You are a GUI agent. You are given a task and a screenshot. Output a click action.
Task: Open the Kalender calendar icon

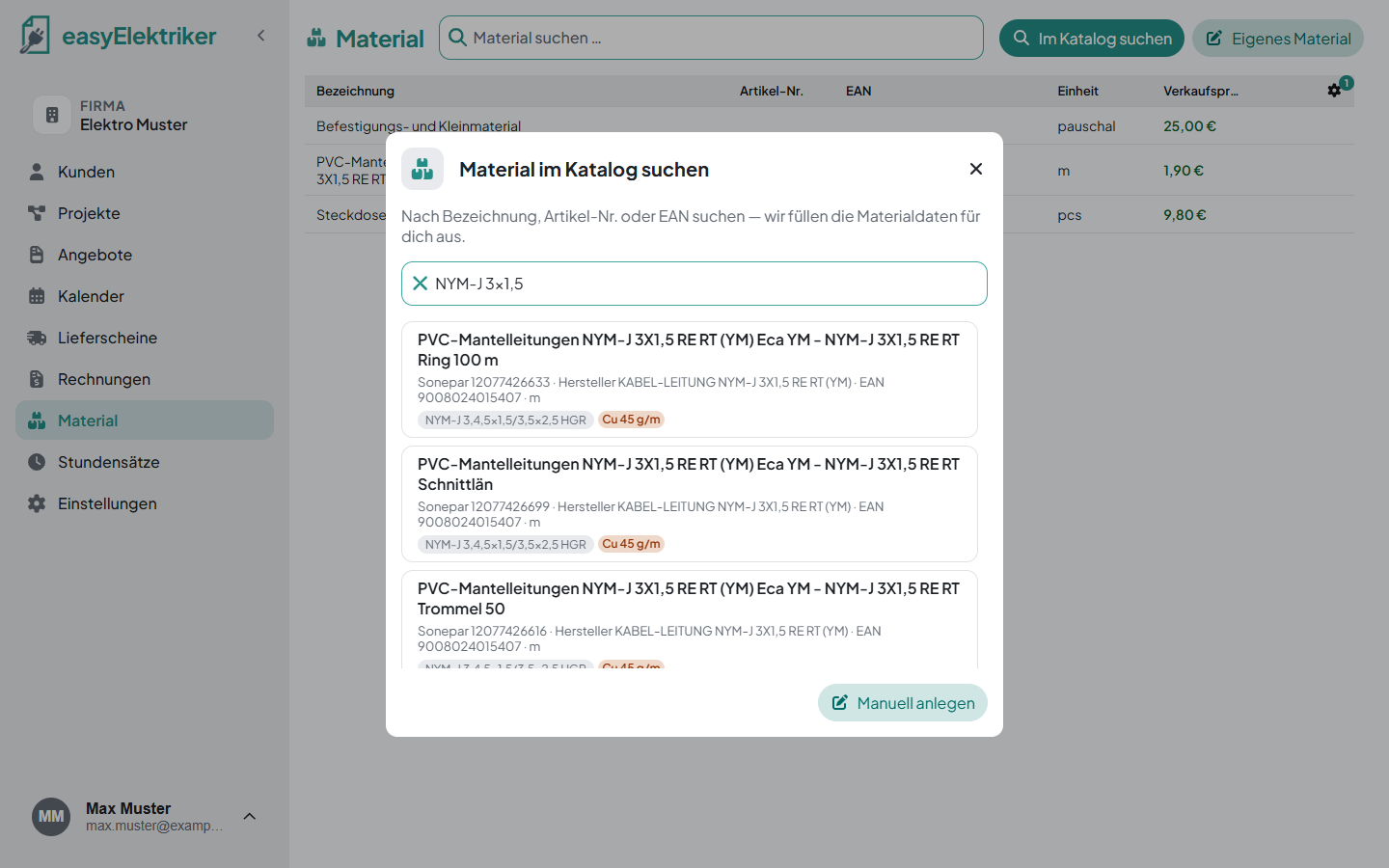(37, 296)
